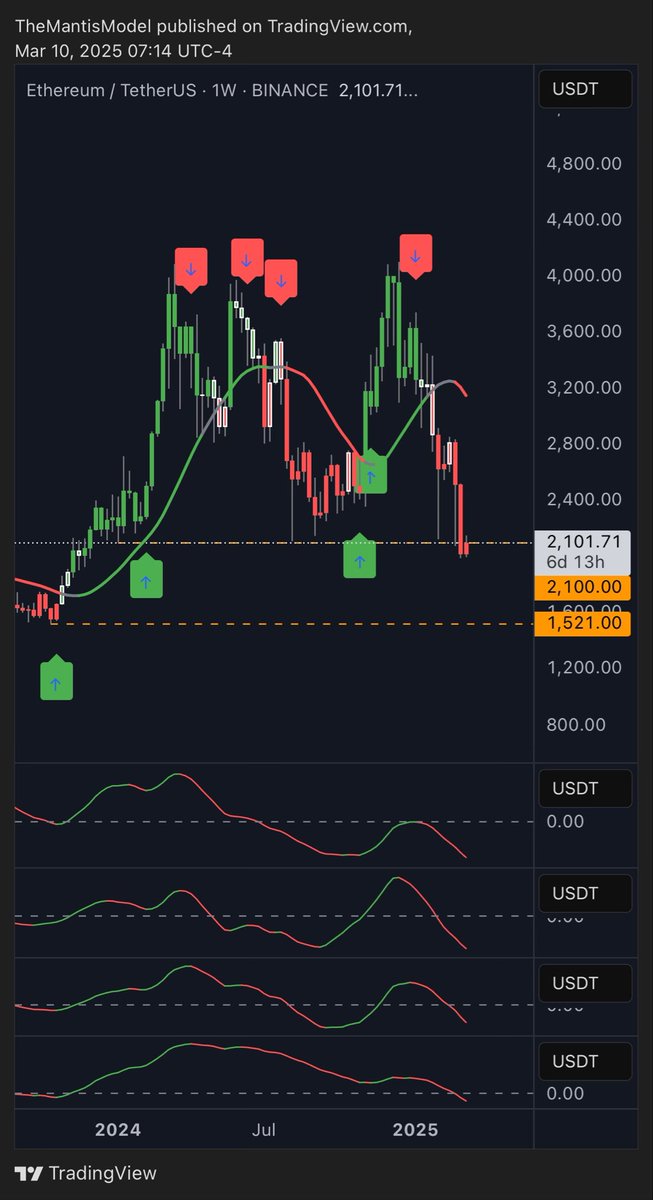
Task: Click the TradingView logo icon at bottom
Action: [x=28, y=1173]
